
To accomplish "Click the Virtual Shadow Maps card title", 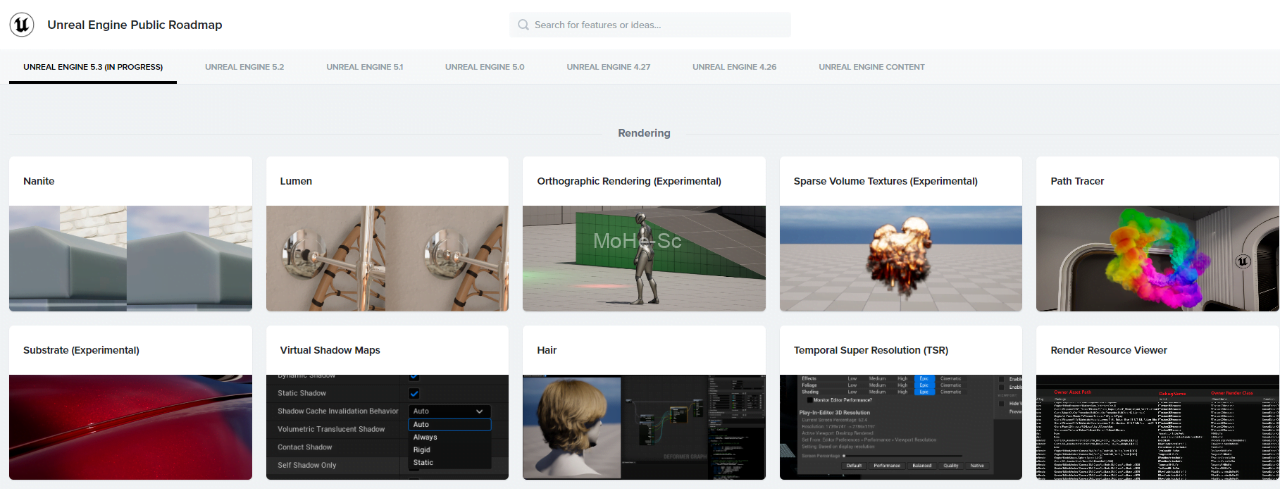I will coord(330,350).
